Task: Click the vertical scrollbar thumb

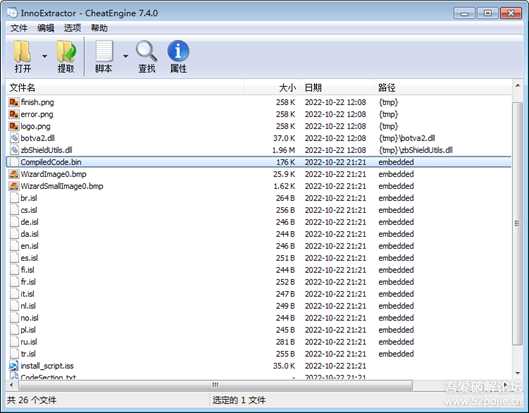Action: [517, 223]
